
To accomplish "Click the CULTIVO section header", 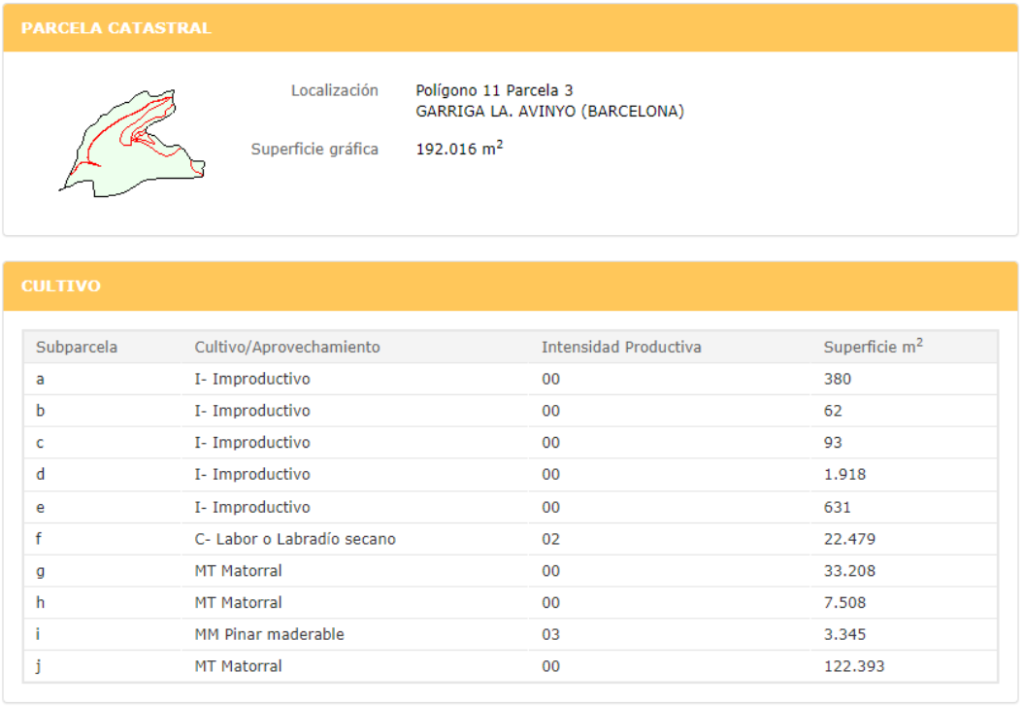I will tap(61, 286).
